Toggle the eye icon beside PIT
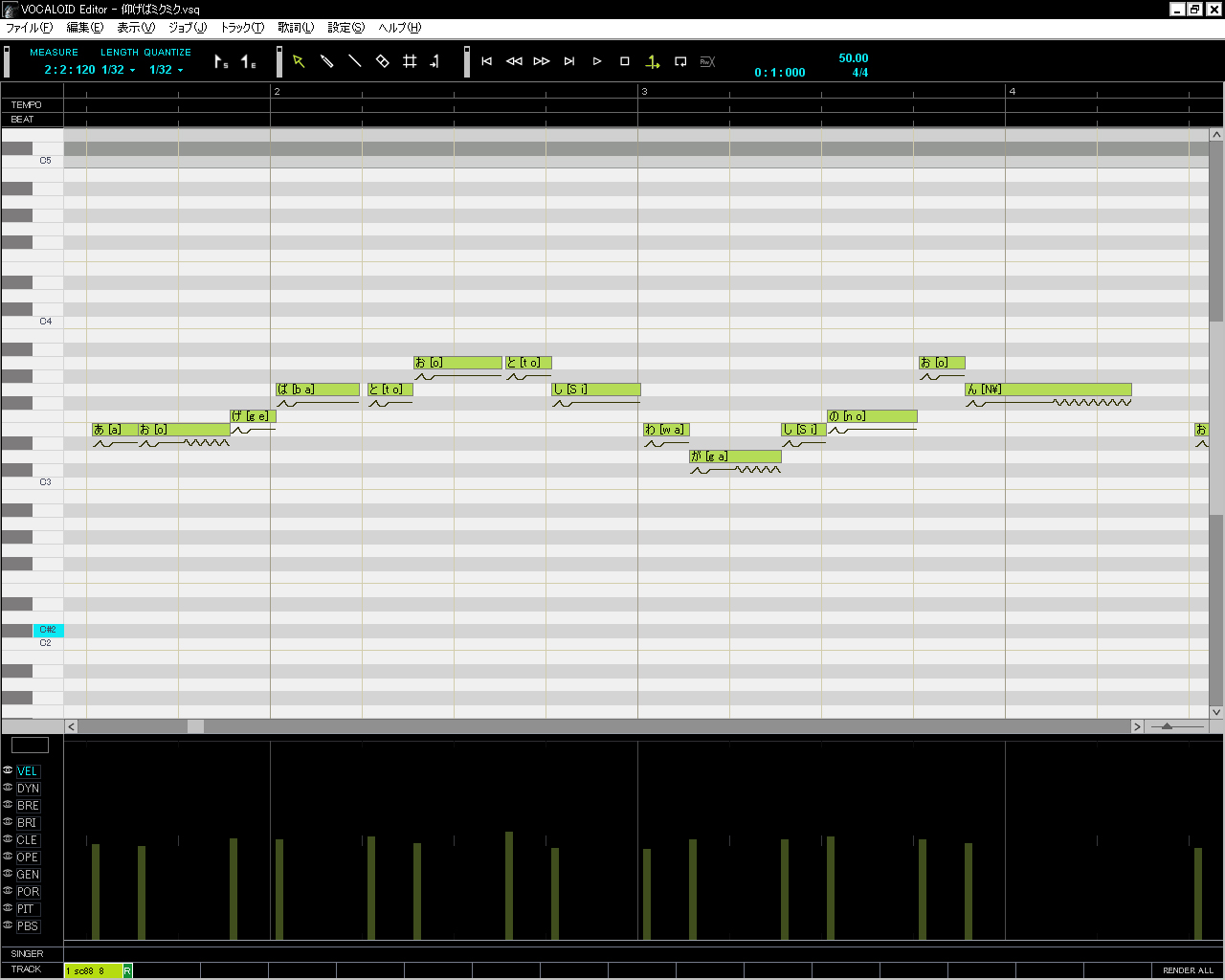Image resolution: width=1225 pixels, height=980 pixels. [x=8, y=908]
